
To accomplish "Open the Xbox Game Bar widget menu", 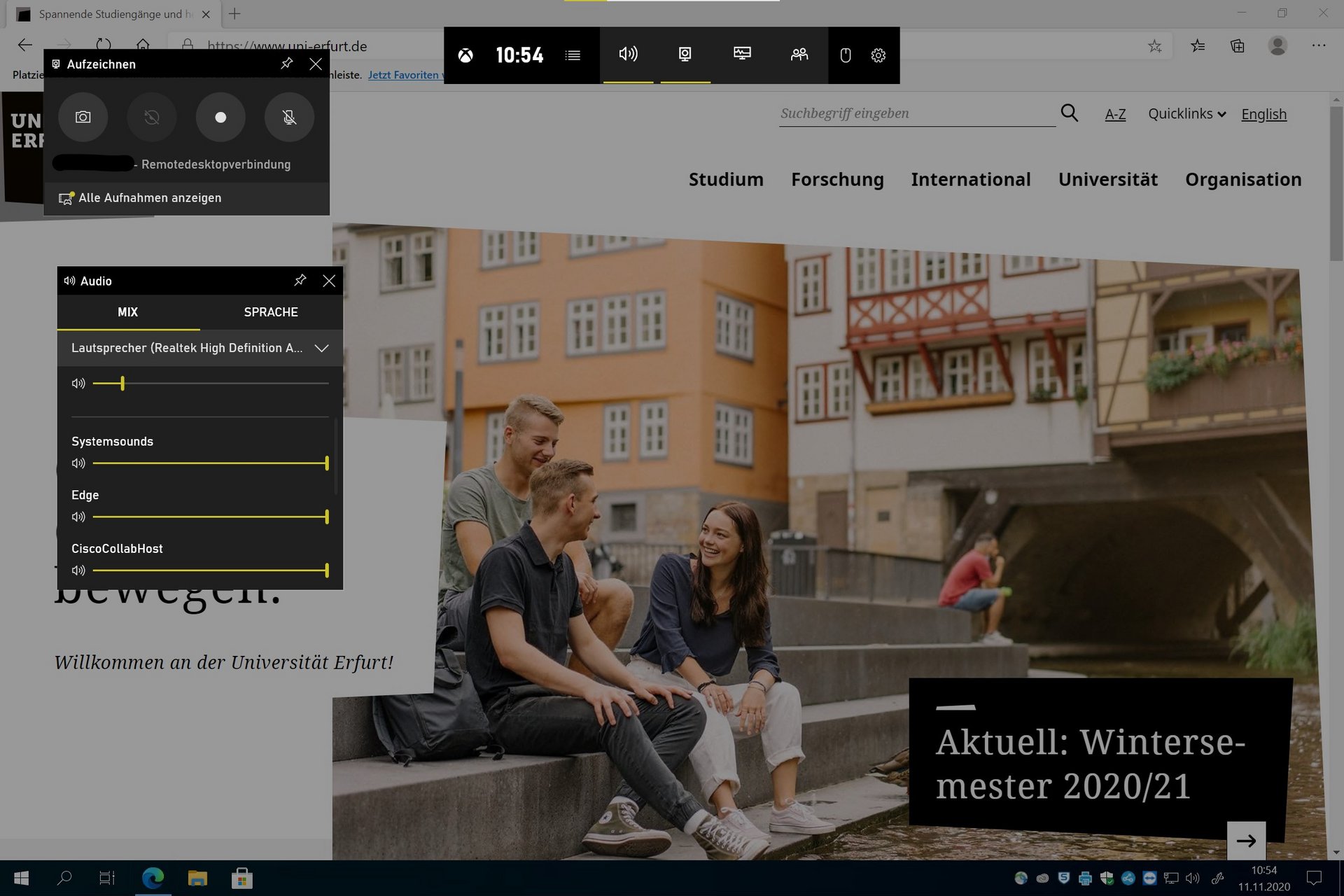I will pyautogui.click(x=573, y=55).
